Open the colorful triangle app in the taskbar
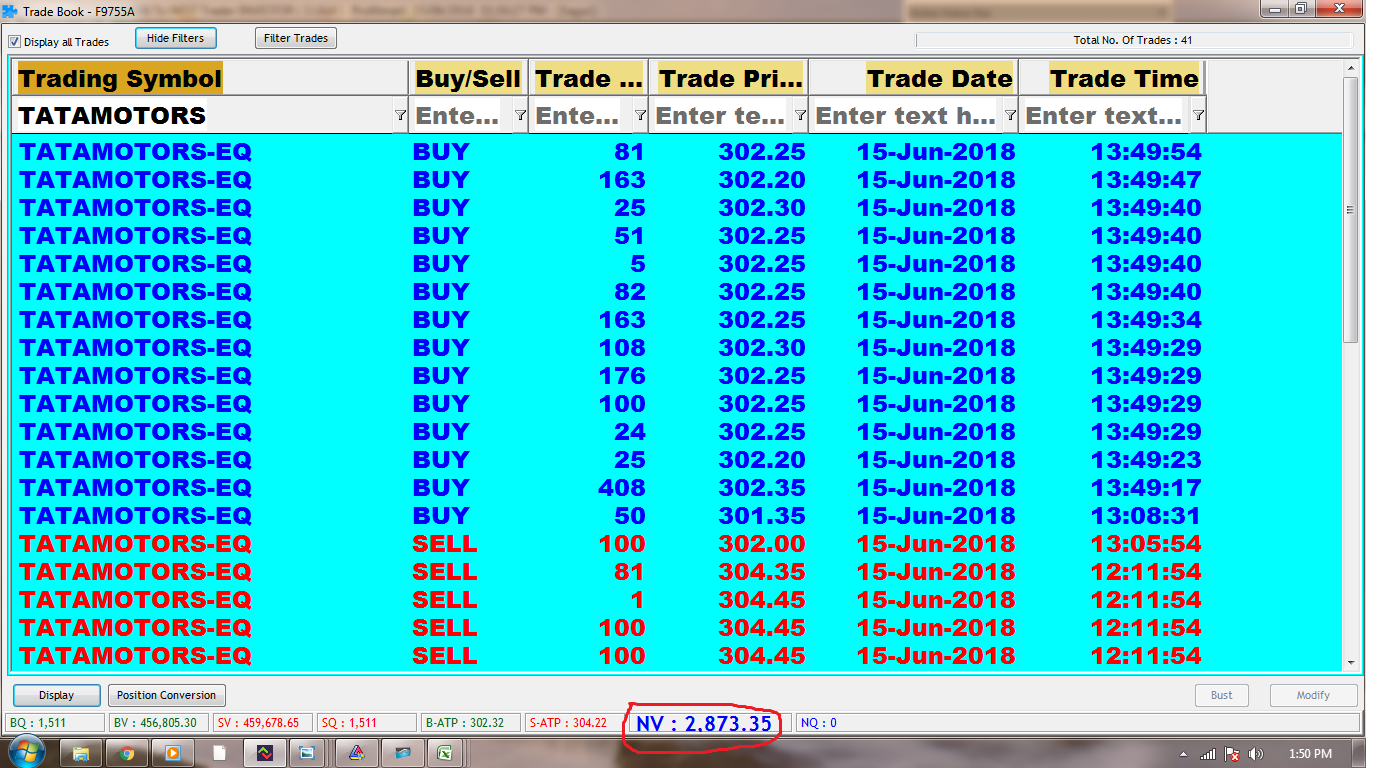Screen dimensions: 1380x768 [x=356, y=753]
